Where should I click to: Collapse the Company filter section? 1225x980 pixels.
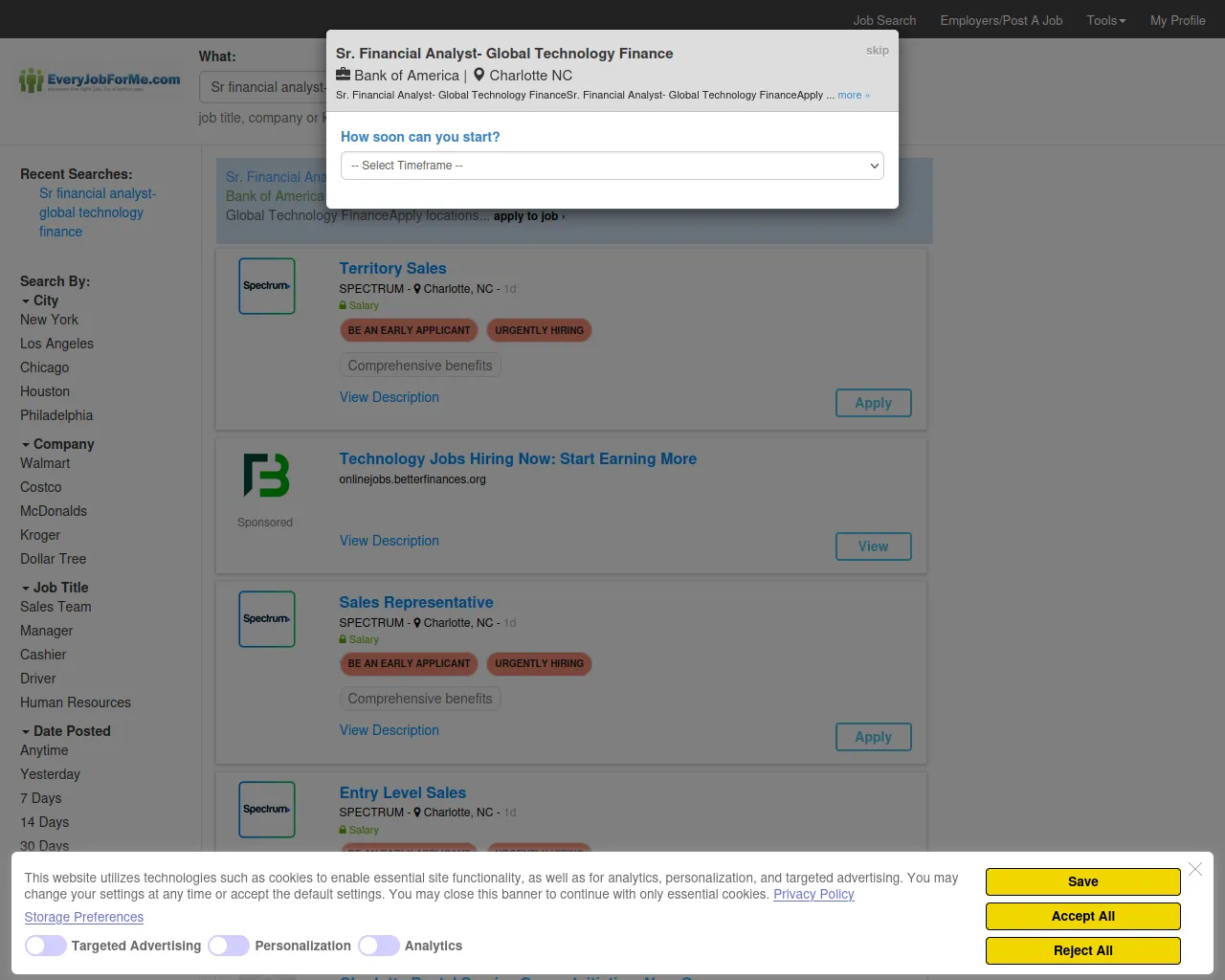(57, 444)
